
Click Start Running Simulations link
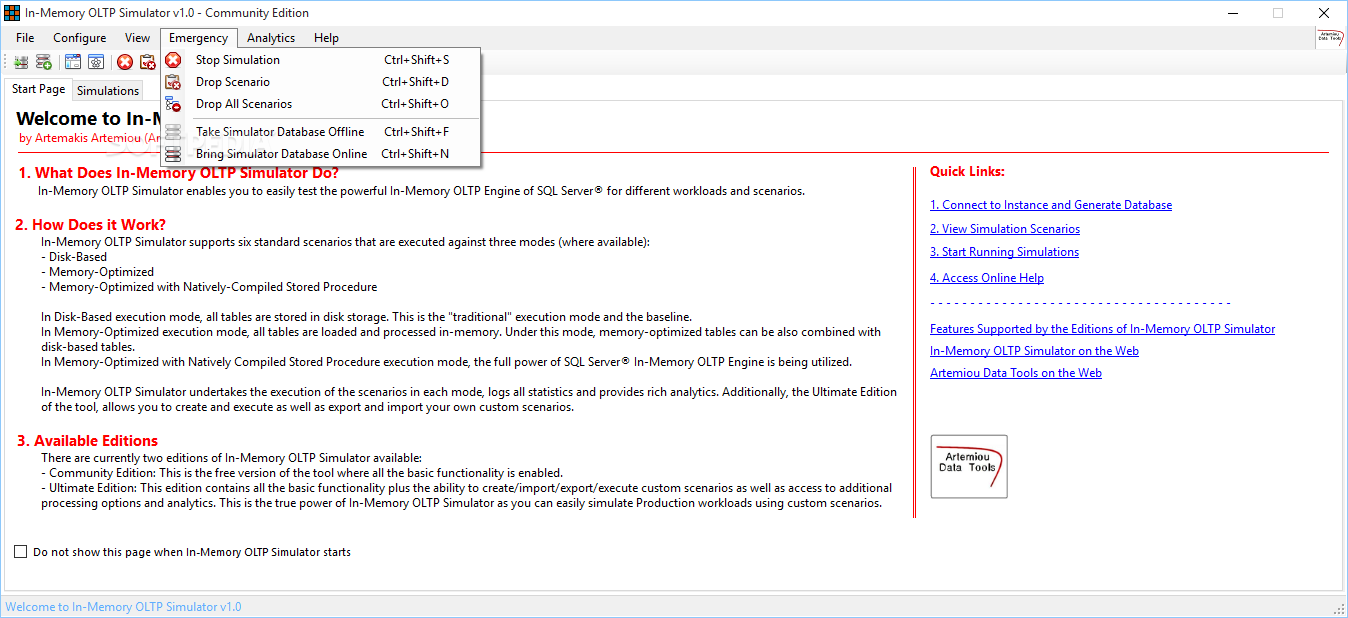tap(1004, 252)
